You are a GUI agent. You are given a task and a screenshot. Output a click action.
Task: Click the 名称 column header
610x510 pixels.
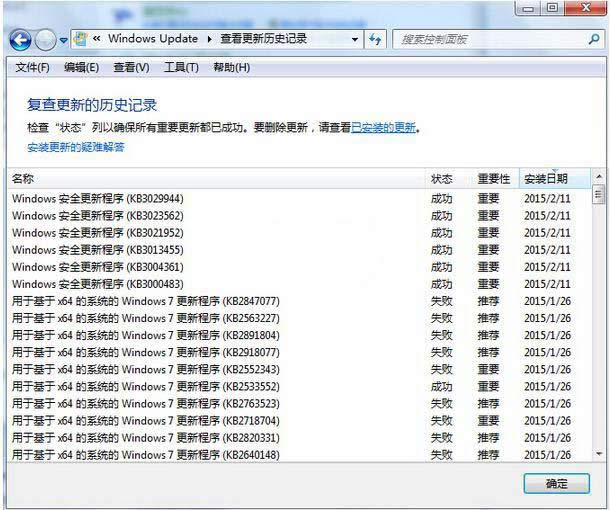point(22,179)
